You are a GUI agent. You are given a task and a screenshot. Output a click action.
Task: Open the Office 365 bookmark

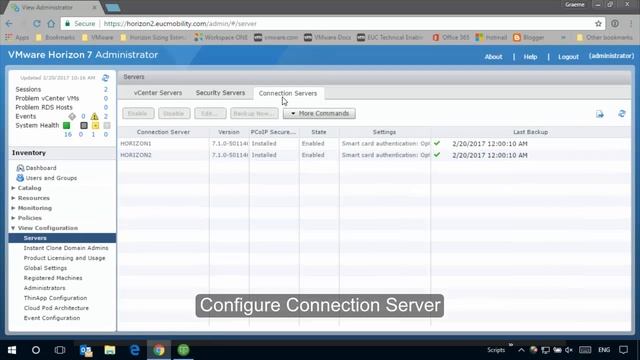[x=451, y=37]
